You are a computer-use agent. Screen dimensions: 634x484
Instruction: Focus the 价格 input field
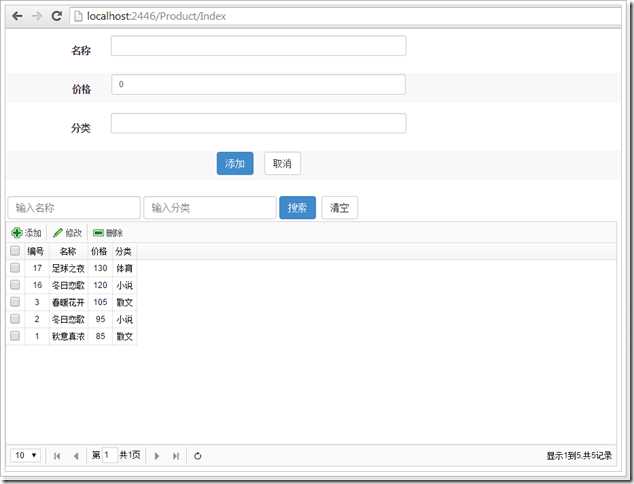click(x=258, y=85)
